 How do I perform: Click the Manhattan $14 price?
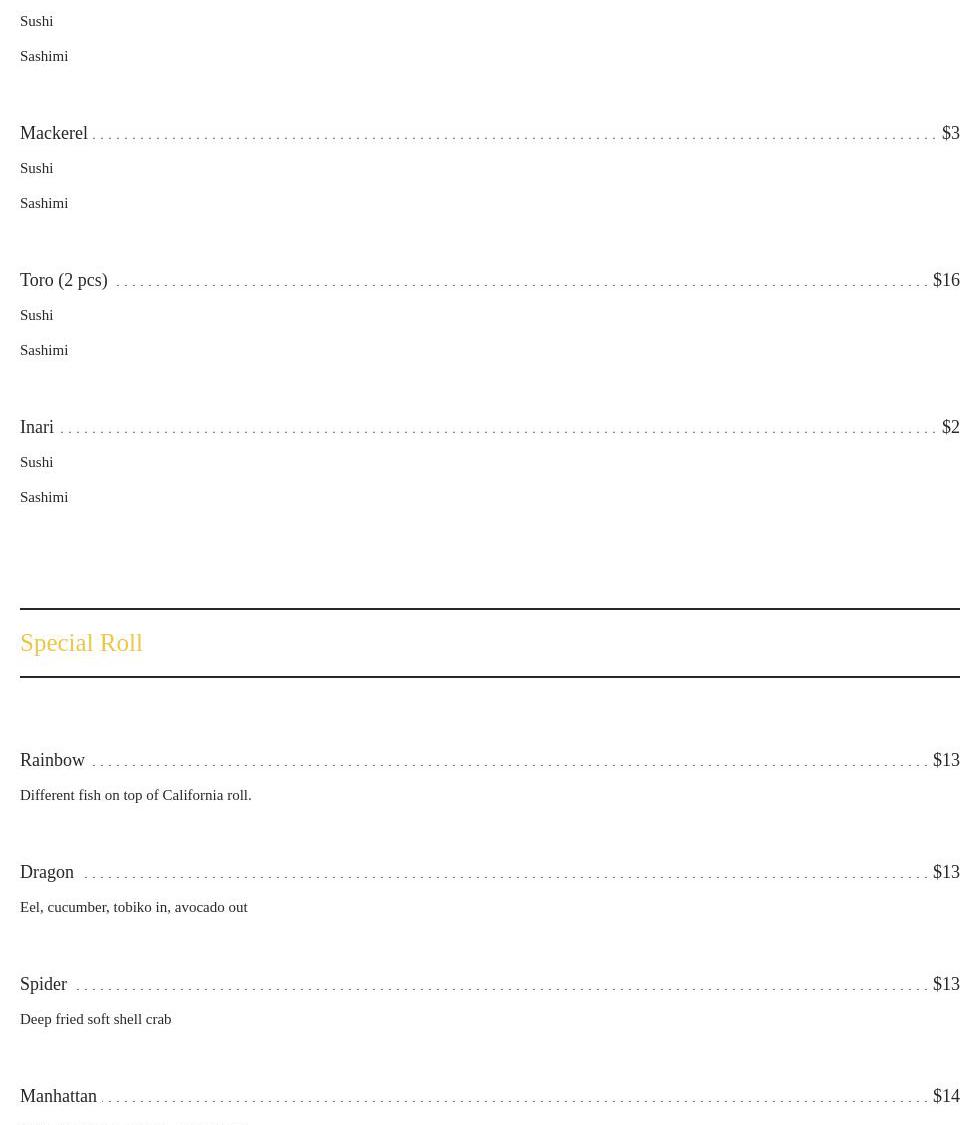(946, 1096)
